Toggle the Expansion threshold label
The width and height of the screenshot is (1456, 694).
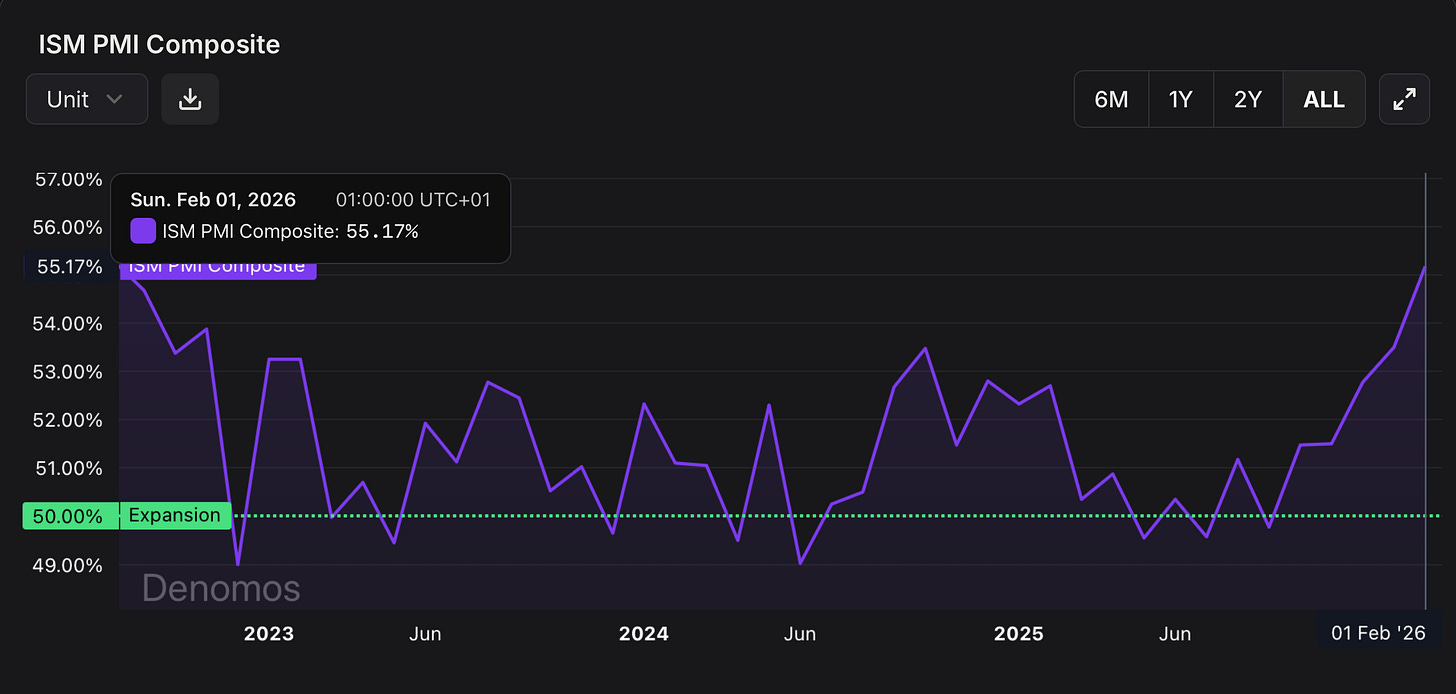click(x=174, y=515)
